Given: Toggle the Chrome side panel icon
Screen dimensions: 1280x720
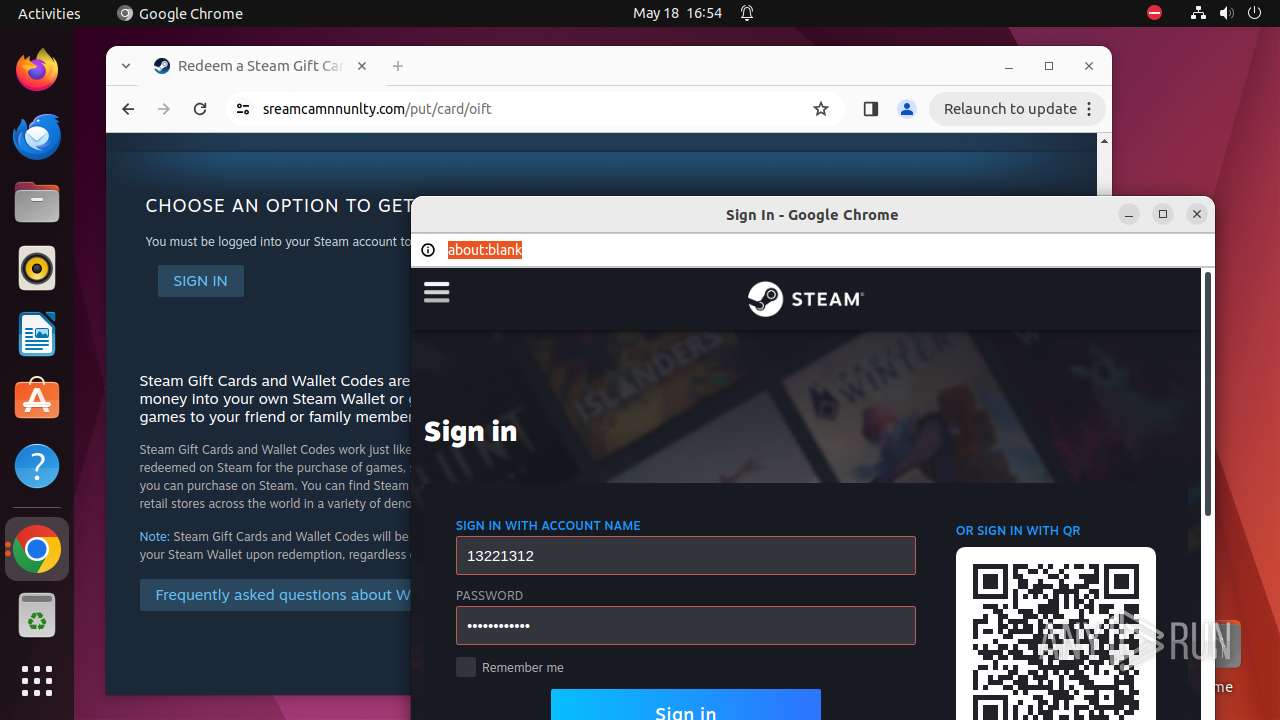Looking at the screenshot, I should (x=870, y=109).
